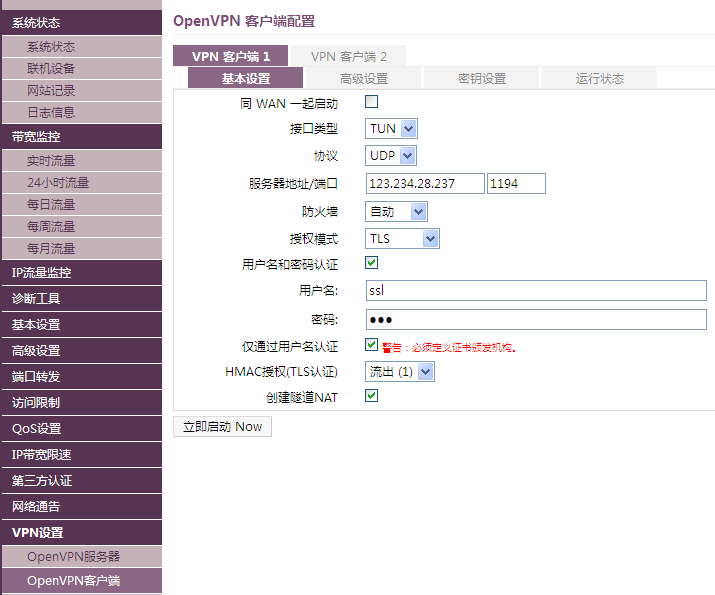This screenshot has width=715, height=595.
Task: Open the 接口类型 TUN dropdown
Action: coord(390,129)
